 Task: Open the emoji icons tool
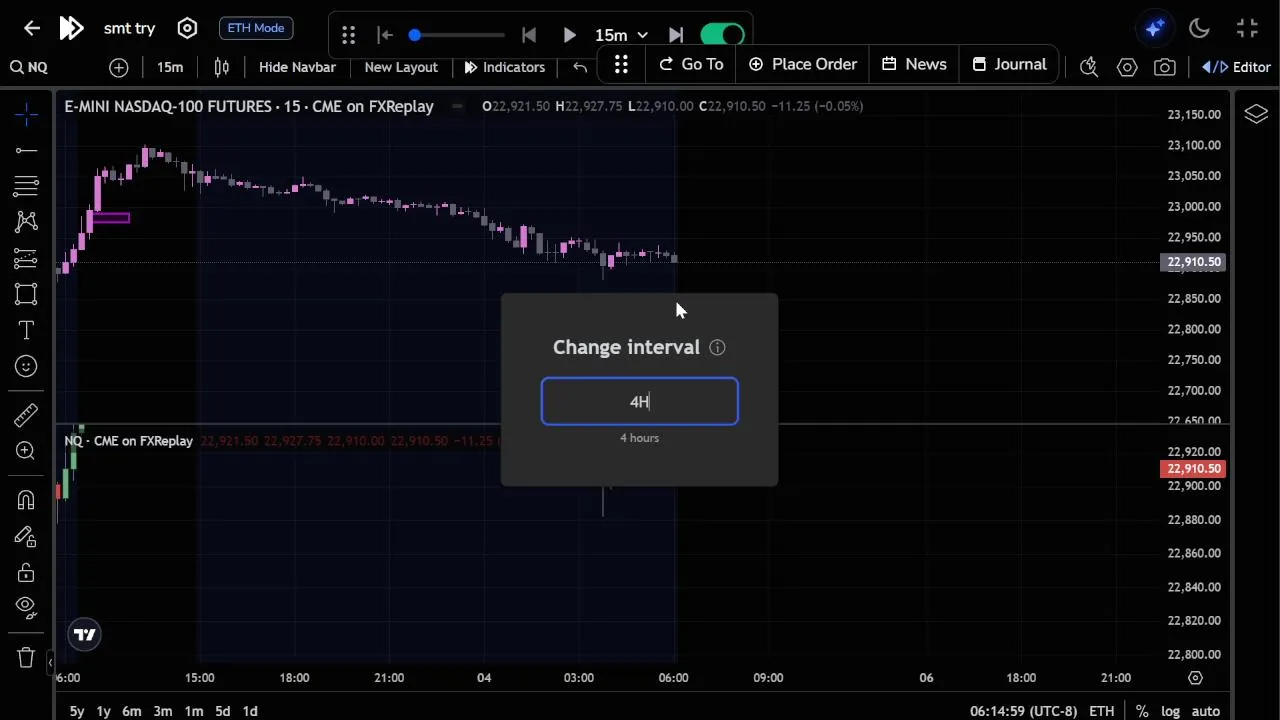tap(26, 366)
